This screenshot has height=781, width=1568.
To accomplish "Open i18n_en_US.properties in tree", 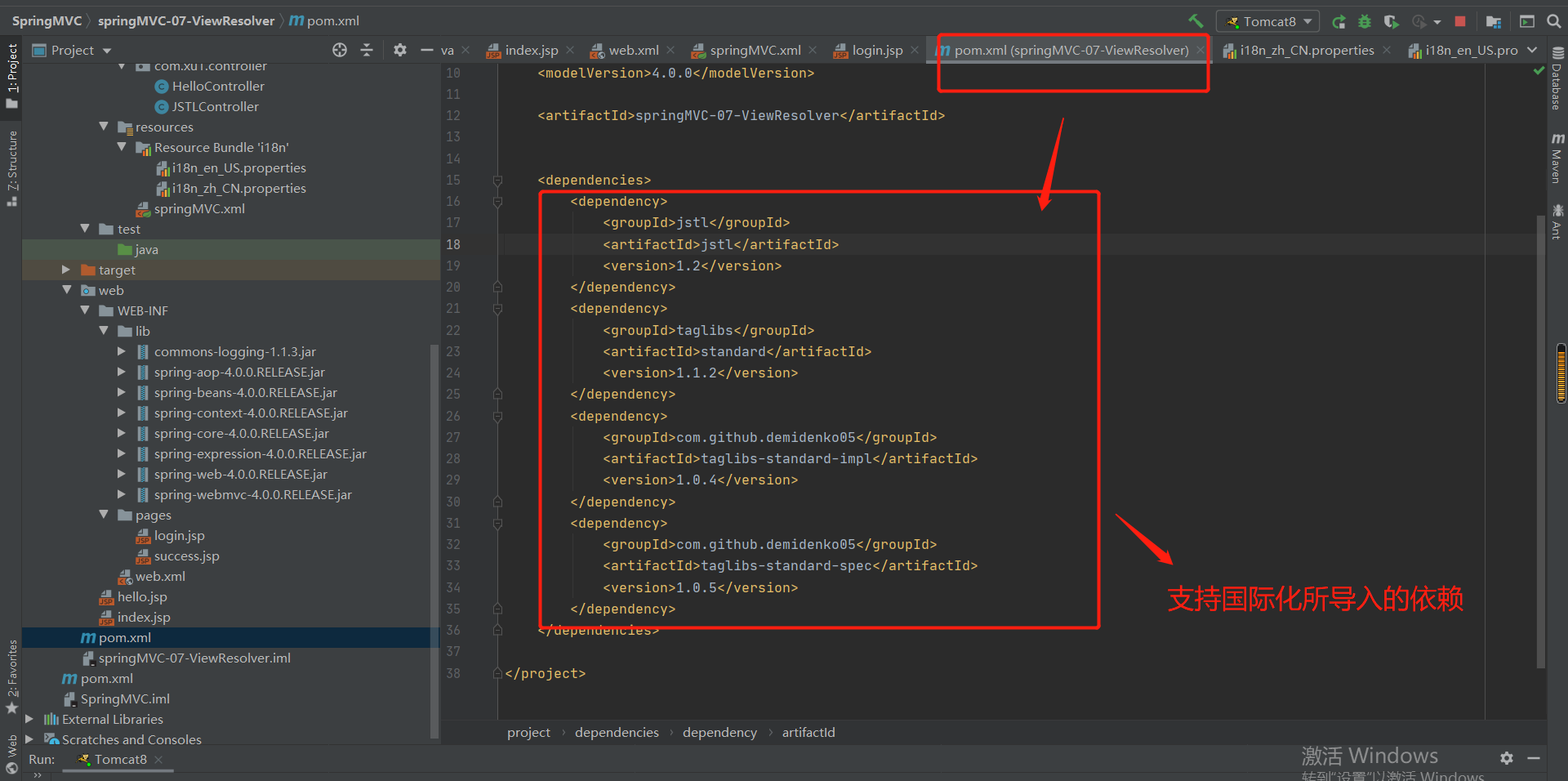I will [x=238, y=167].
